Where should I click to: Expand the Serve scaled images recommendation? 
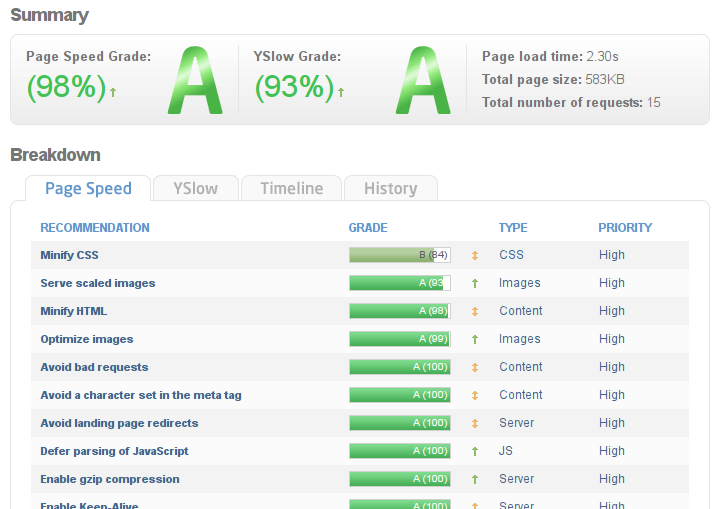click(x=98, y=283)
